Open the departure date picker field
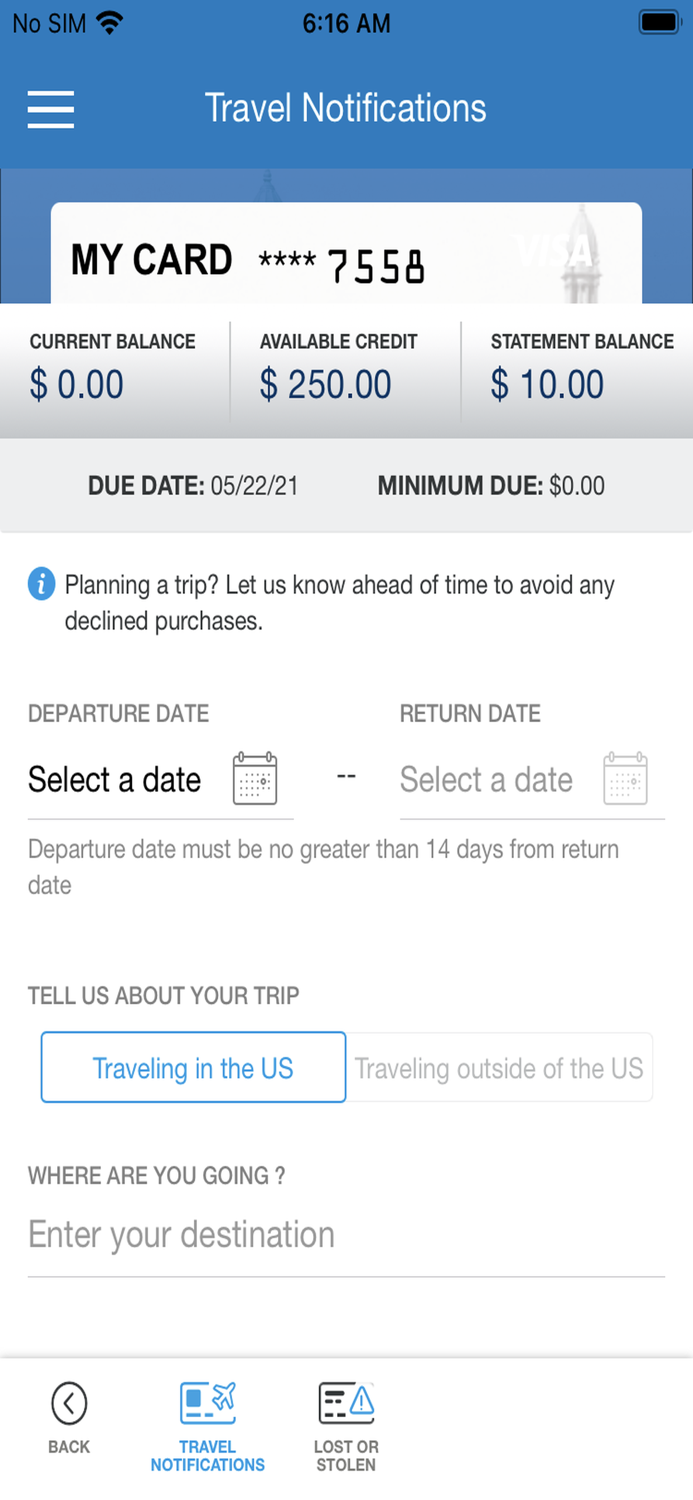Viewport: 693px width, 1500px height. [x=115, y=780]
